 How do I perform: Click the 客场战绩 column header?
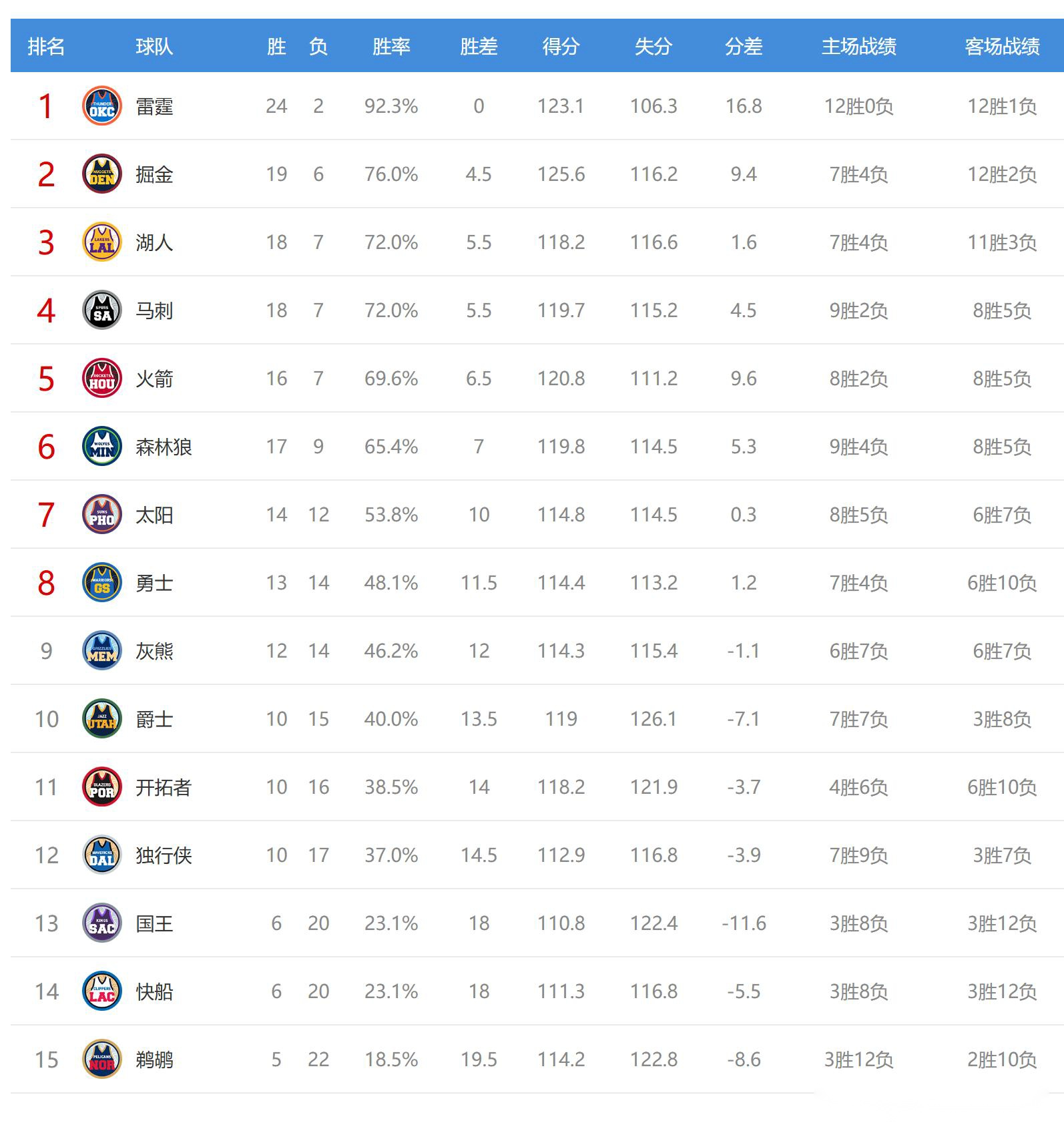click(1002, 46)
